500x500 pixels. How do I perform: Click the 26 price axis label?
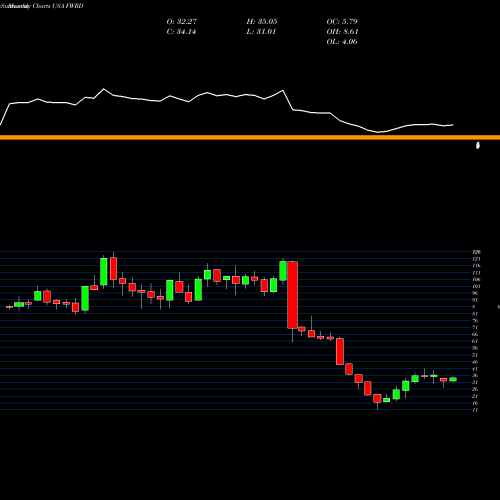tap(475, 389)
